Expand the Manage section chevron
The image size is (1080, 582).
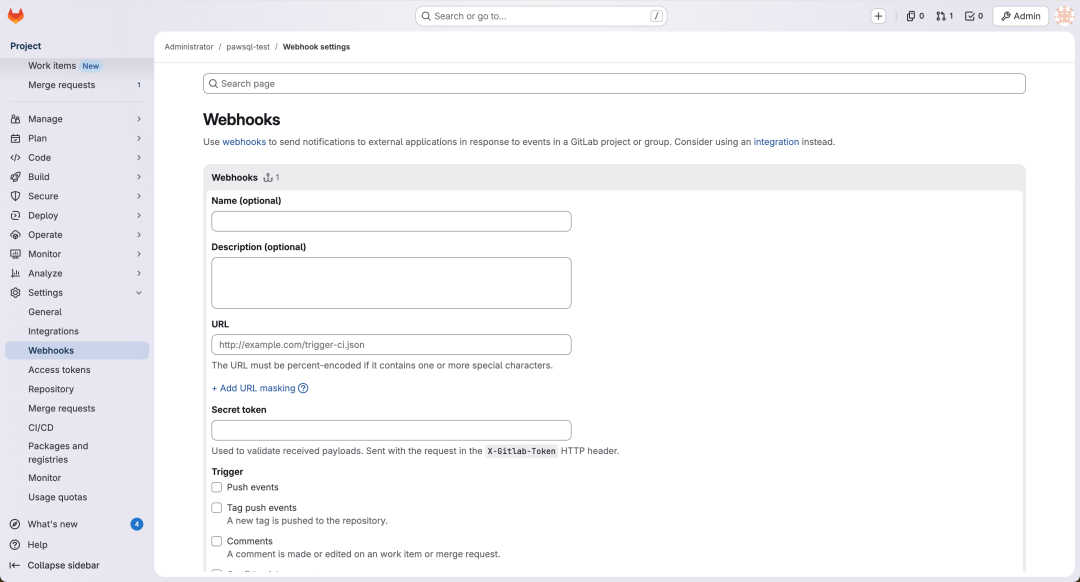pos(139,119)
